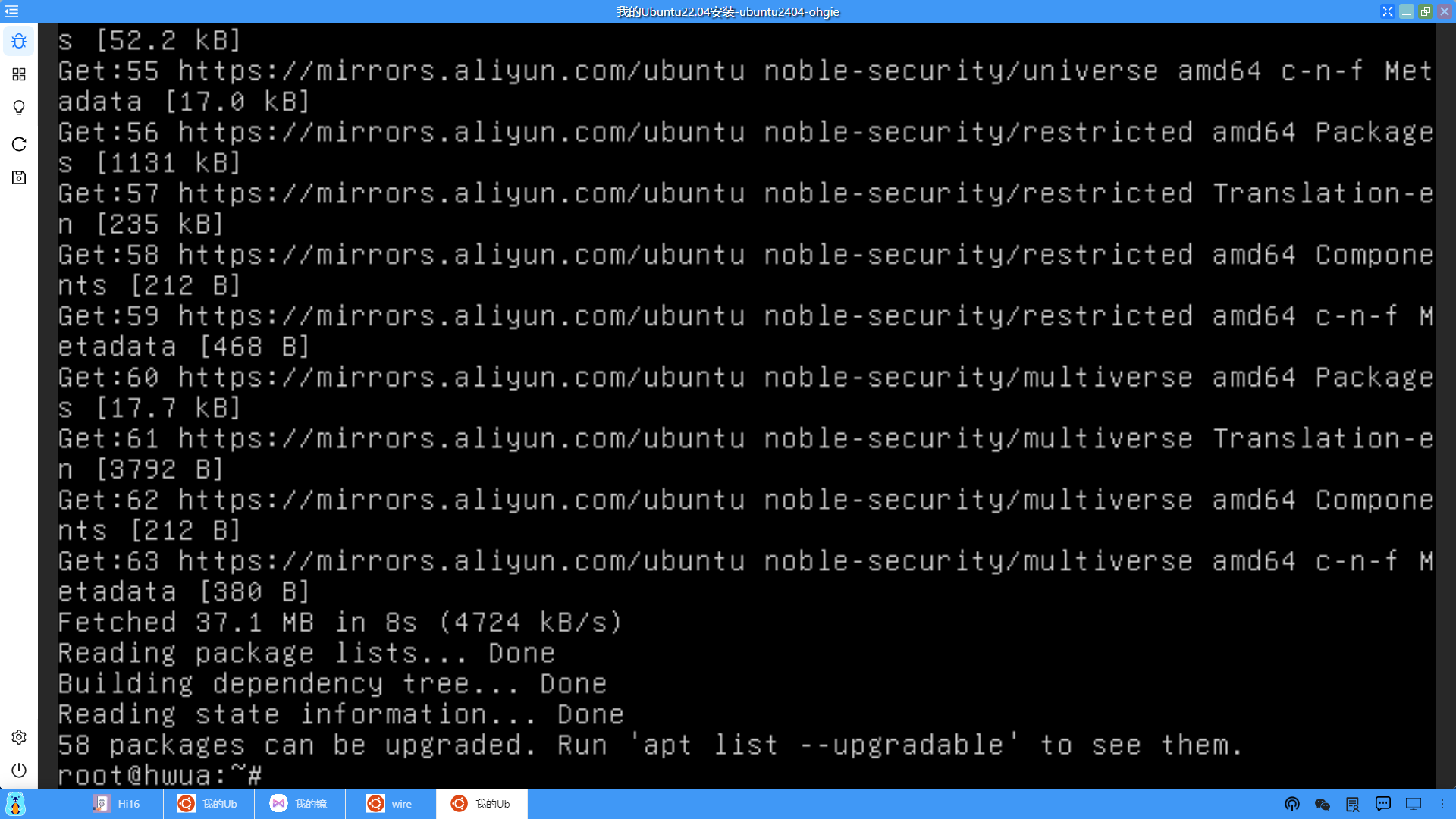Screen dimensions: 1456x819
Task: Click the floppy disk save icon
Action: tap(19, 177)
